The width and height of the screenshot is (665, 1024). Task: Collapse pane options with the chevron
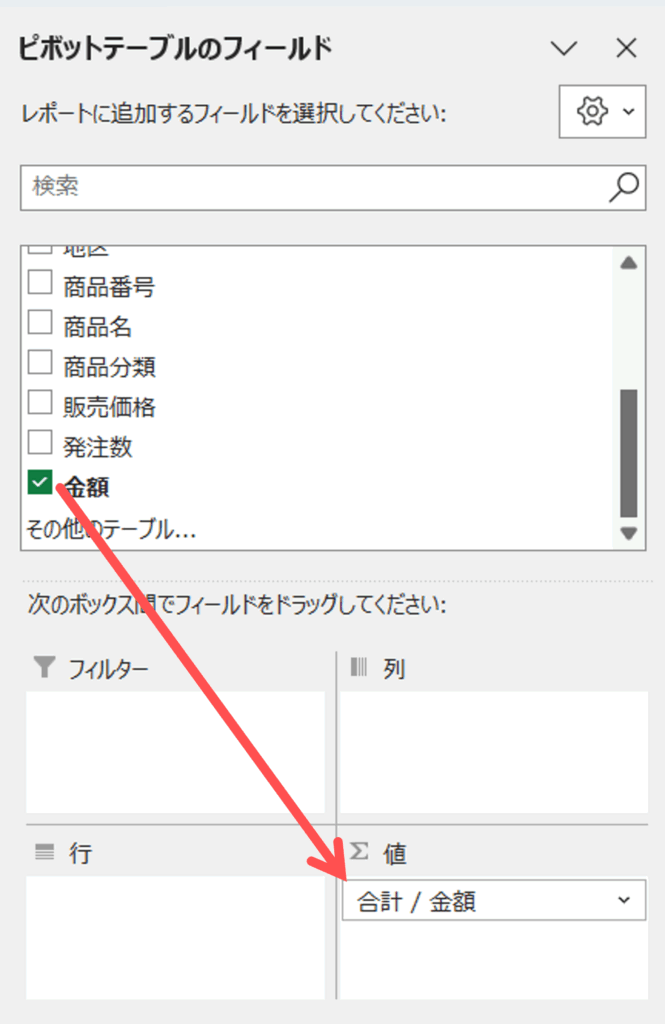(565, 48)
